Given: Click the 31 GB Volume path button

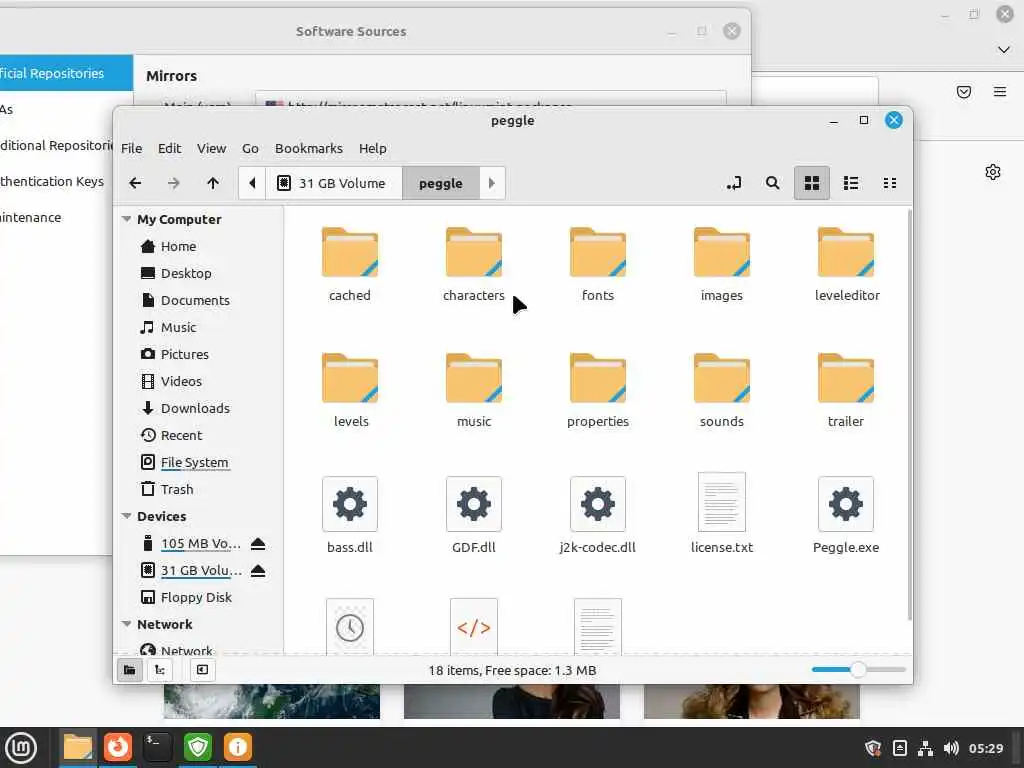Looking at the screenshot, I should point(334,184).
